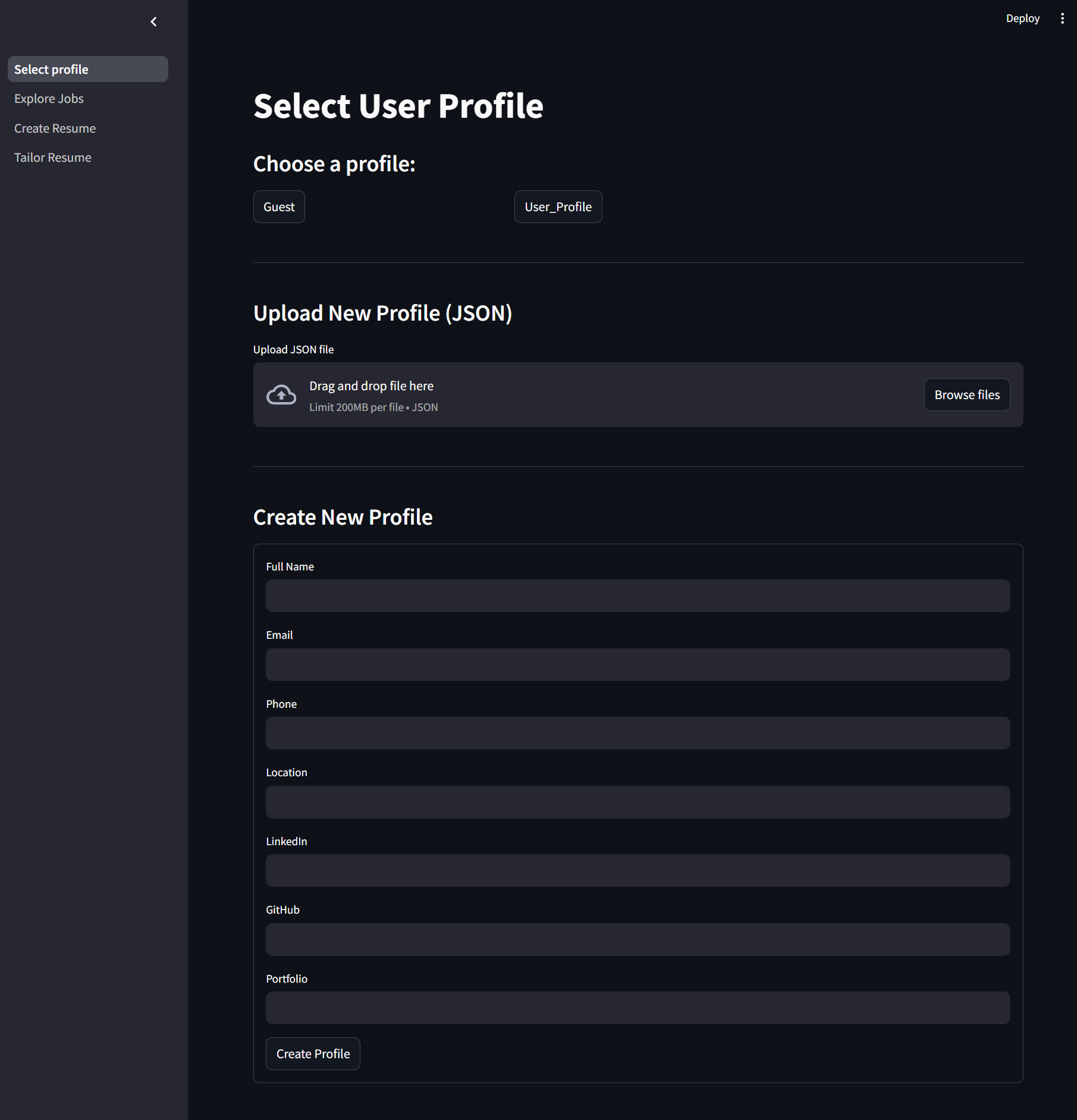Click the Full Name input field
The image size is (1077, 1120).
(637, 595)
